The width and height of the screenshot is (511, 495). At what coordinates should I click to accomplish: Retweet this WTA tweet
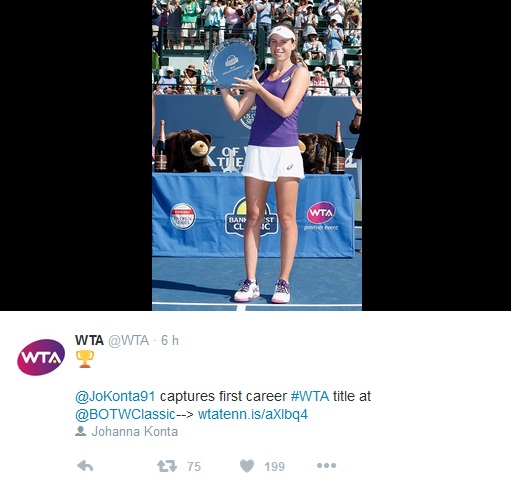167,466
